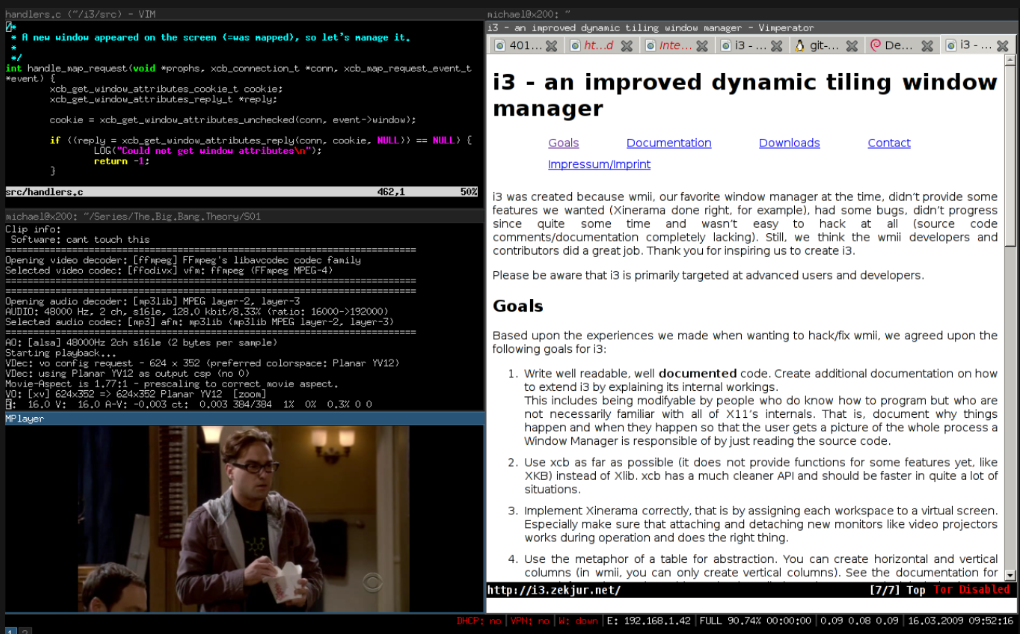Open the Downloads link

[789, 143]
